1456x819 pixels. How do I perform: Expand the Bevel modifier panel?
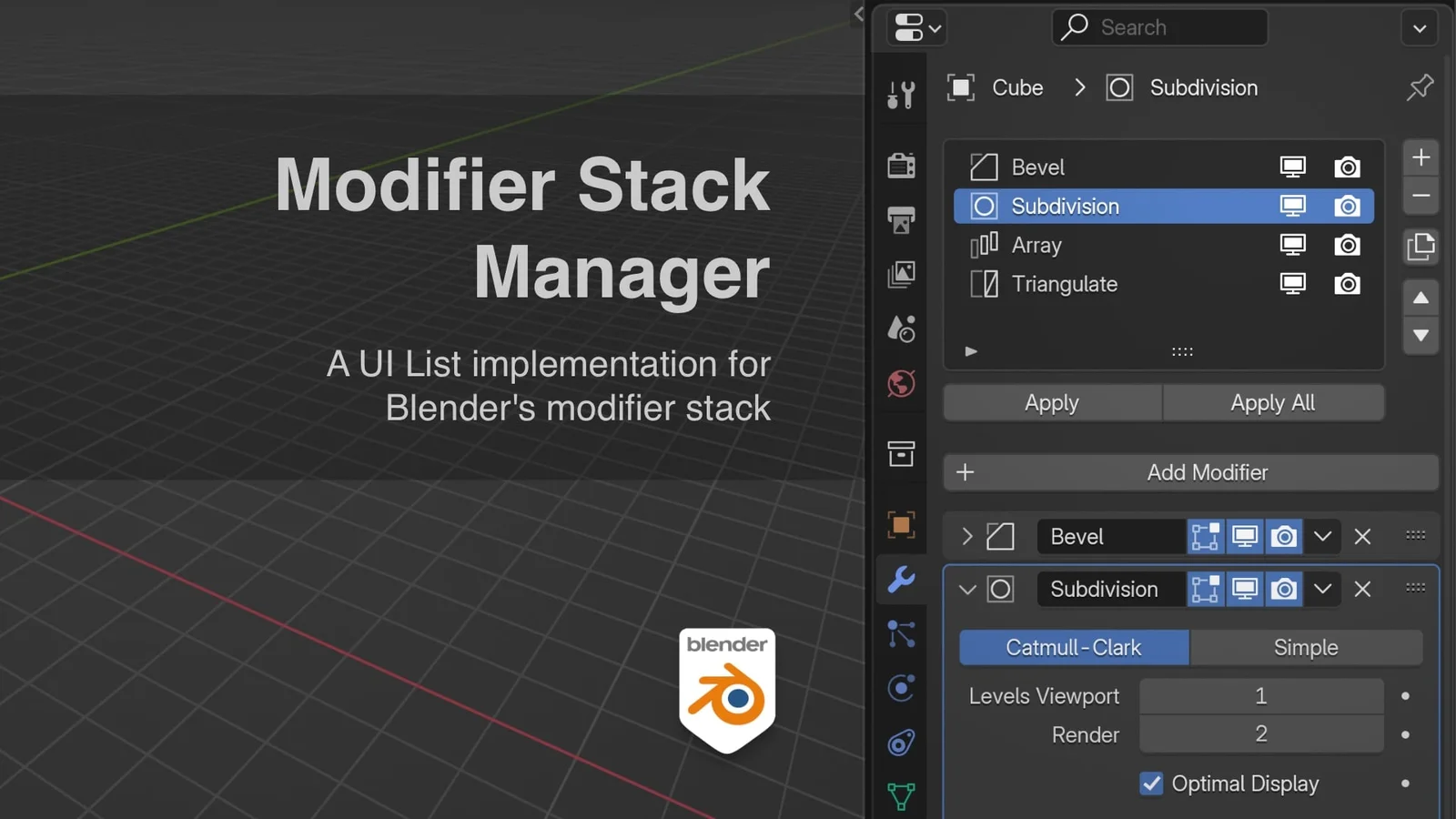[x=967, y=537]
